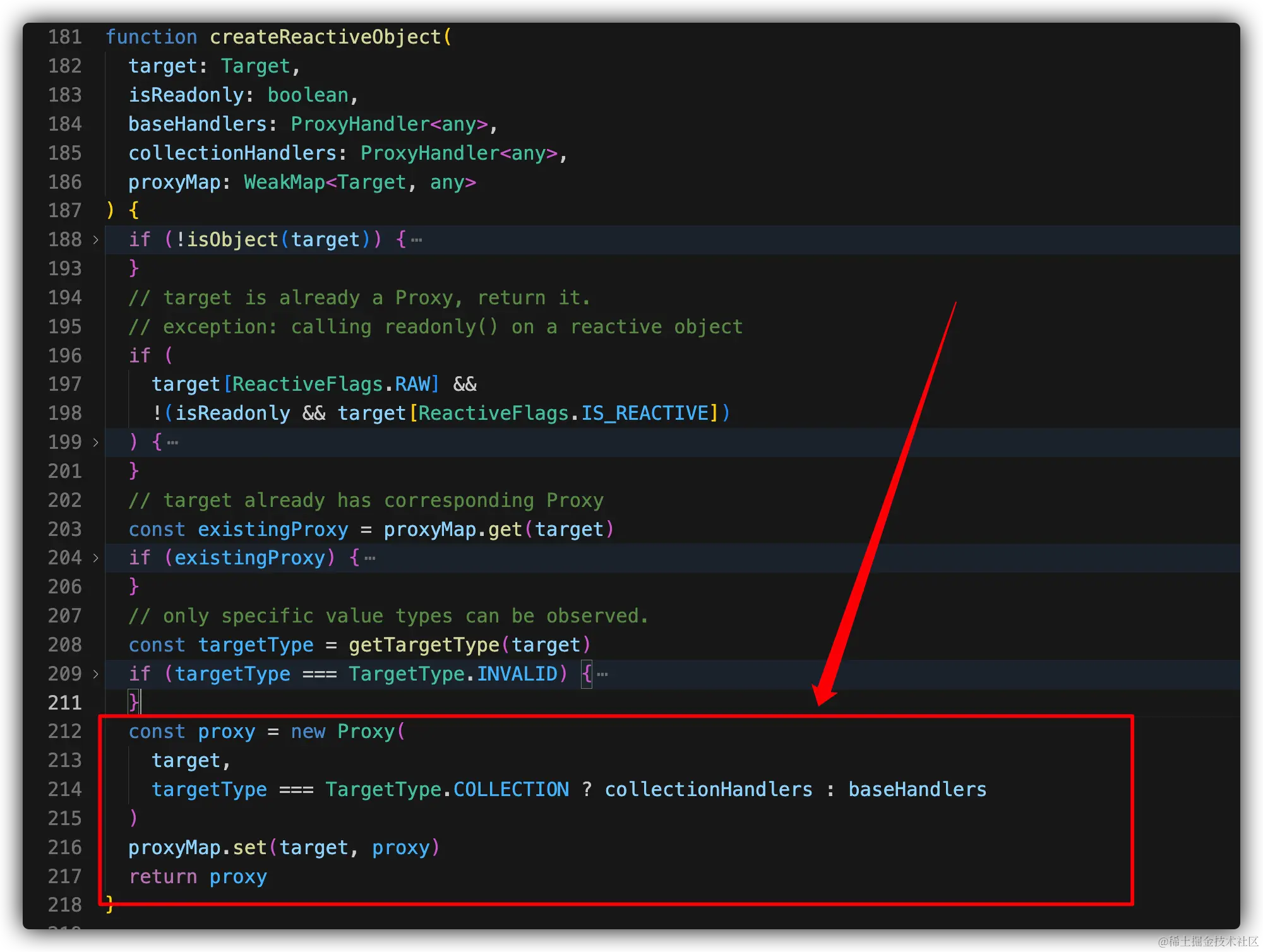Click the ellipsis after TargetType.INVALID brace

point(602,674)
